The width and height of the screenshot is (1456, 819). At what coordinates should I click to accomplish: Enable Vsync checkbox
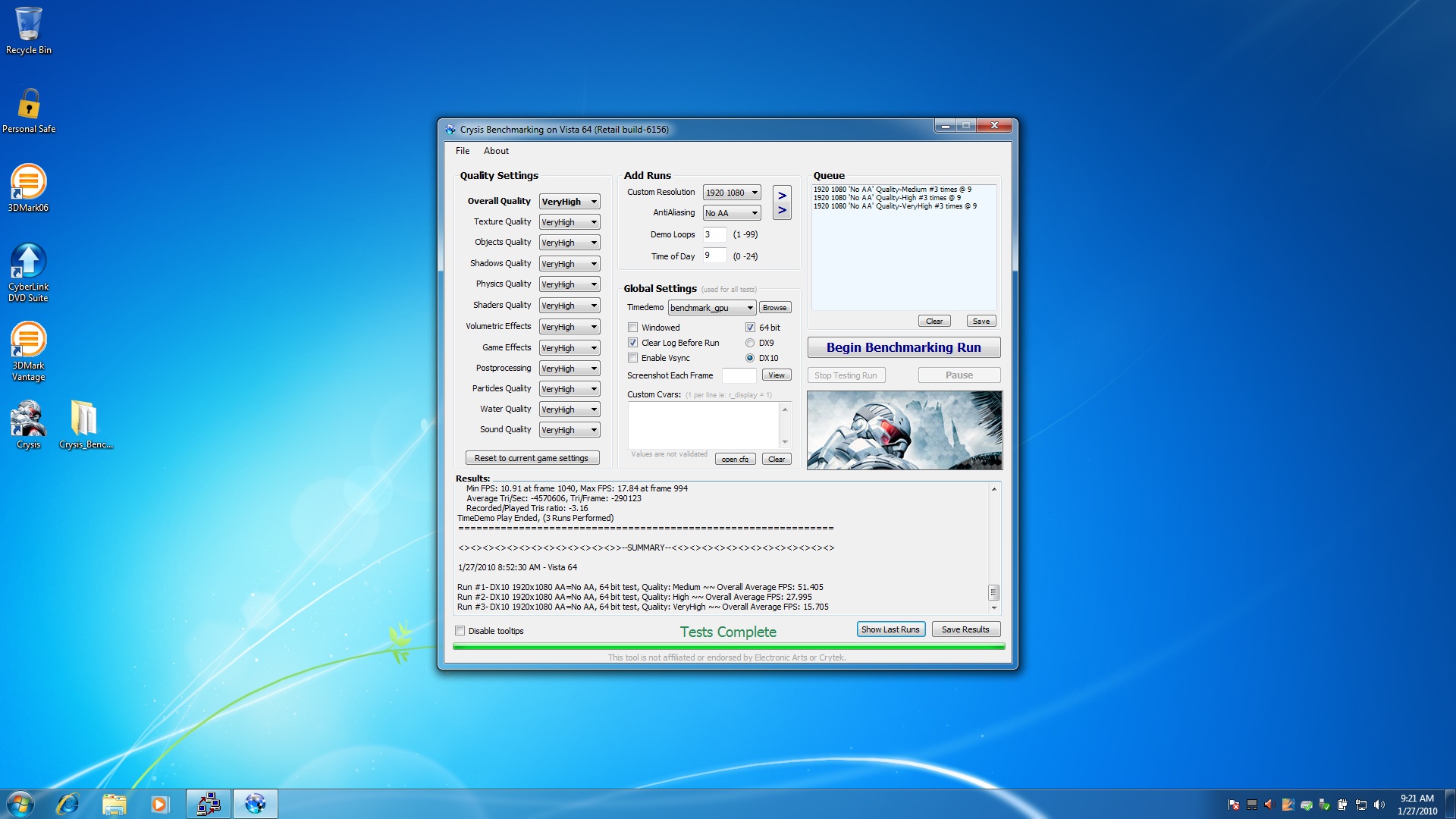632,358
